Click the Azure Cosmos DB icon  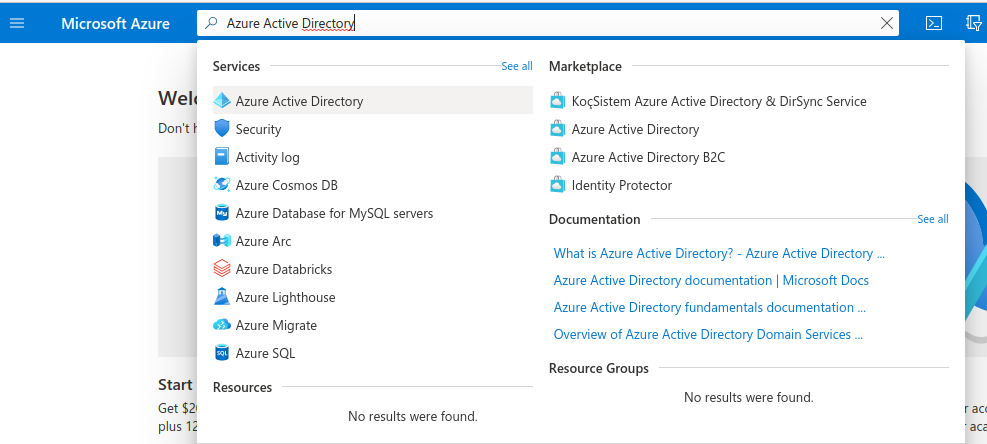tap(222, 185)
